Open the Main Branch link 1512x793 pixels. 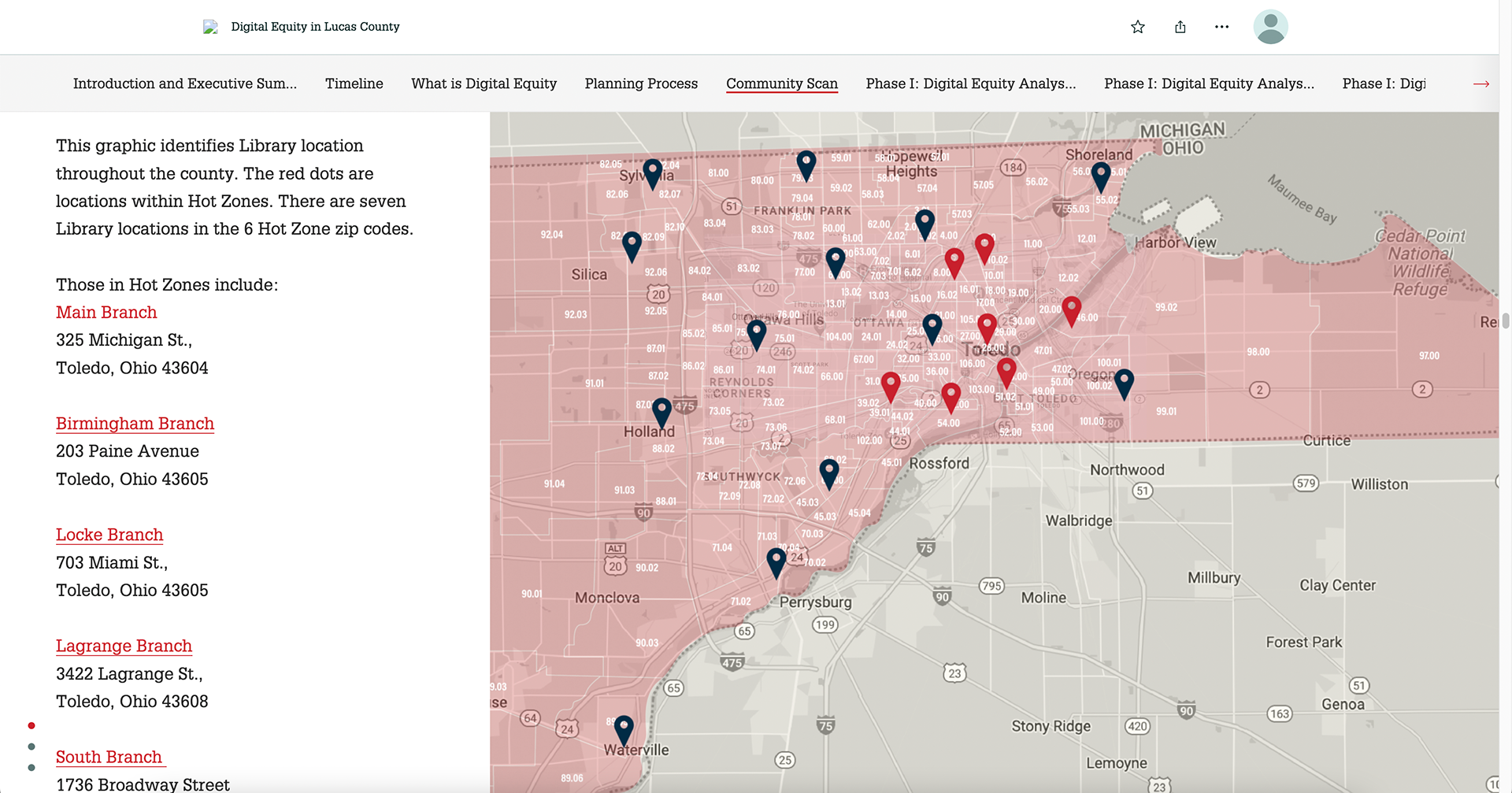tap(106, 313)
